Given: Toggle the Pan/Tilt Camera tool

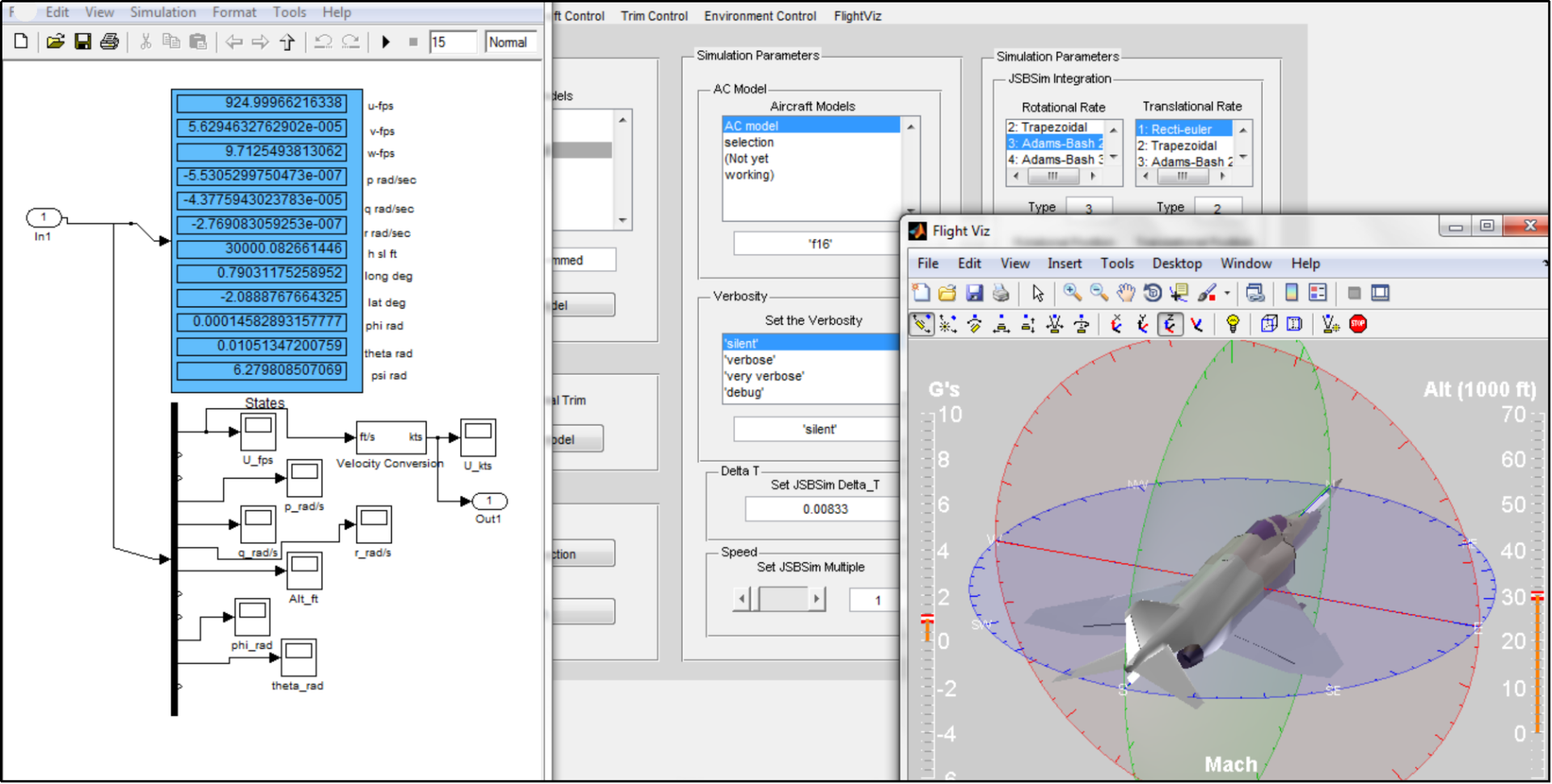Looking at the screenshot, I should pyautogui.click(x=974, y=324).
